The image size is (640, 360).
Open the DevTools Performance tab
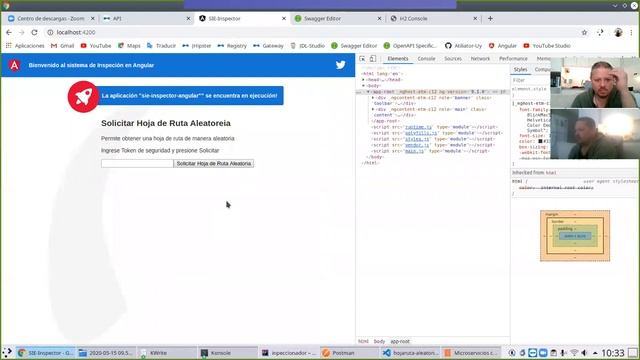pyautogui.click(x=513, y=59)
